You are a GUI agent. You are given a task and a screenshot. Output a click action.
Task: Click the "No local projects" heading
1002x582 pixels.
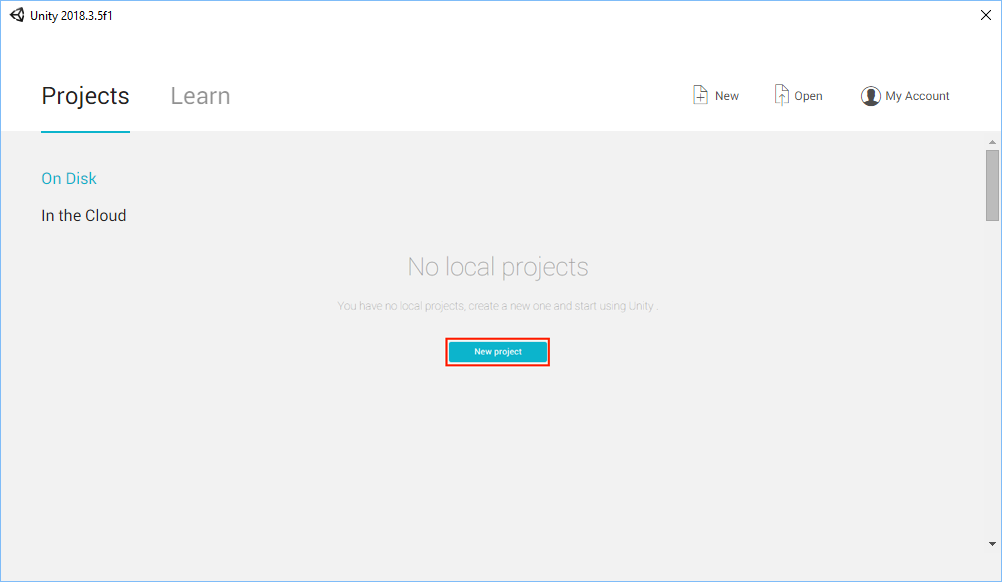(498, 267)
